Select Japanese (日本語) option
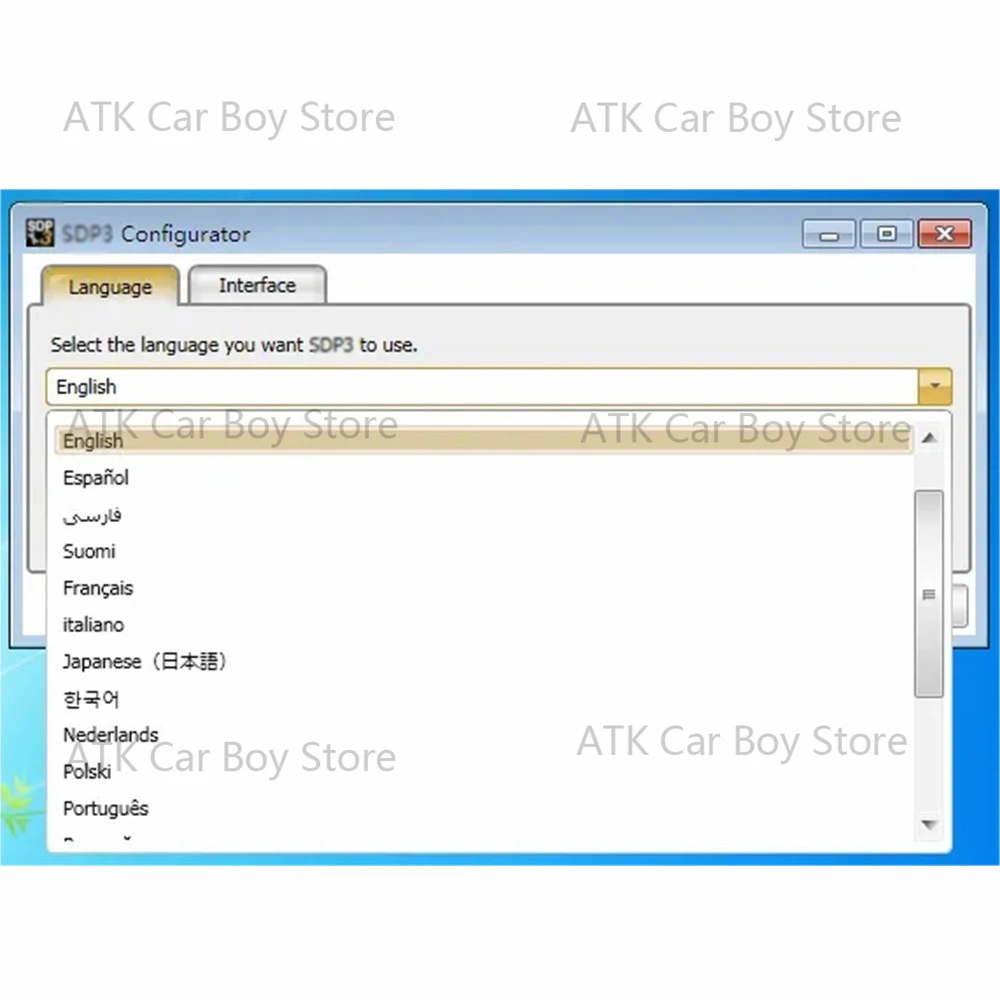1000x1000 pixels. (x=483, y=661)
